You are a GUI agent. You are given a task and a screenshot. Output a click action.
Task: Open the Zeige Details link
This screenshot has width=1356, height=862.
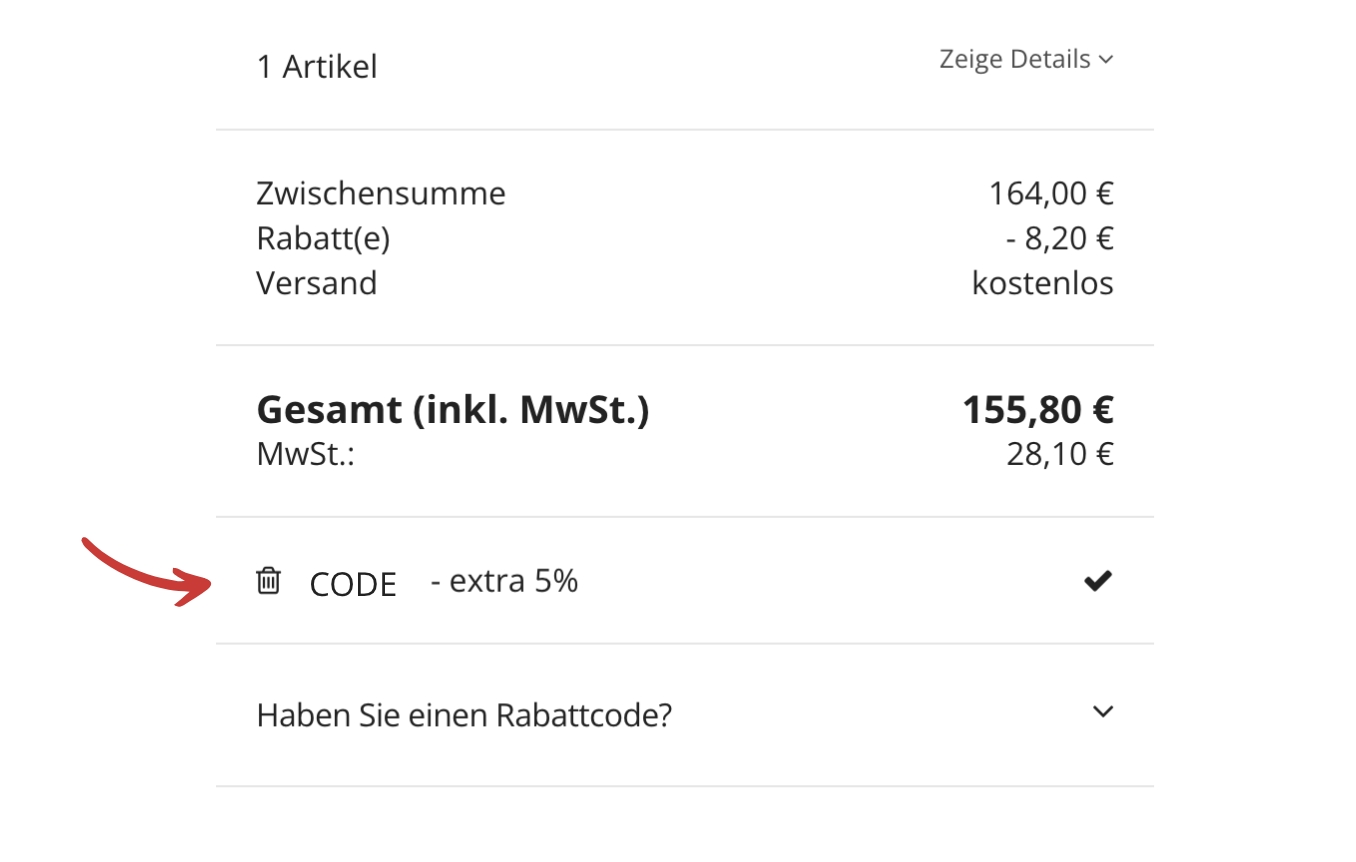(1014, 60)
